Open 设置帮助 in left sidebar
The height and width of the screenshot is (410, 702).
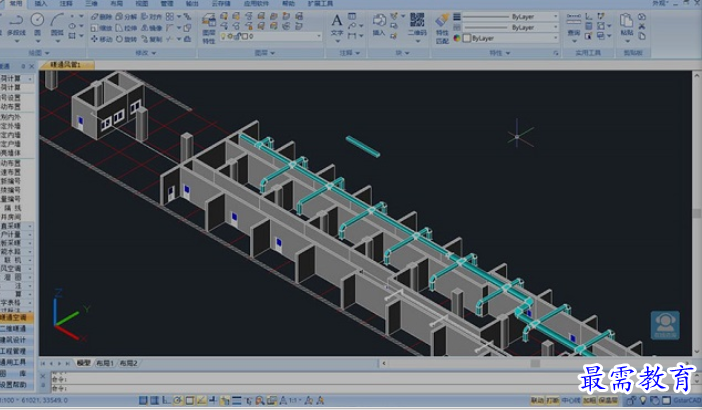coord(16,384)
